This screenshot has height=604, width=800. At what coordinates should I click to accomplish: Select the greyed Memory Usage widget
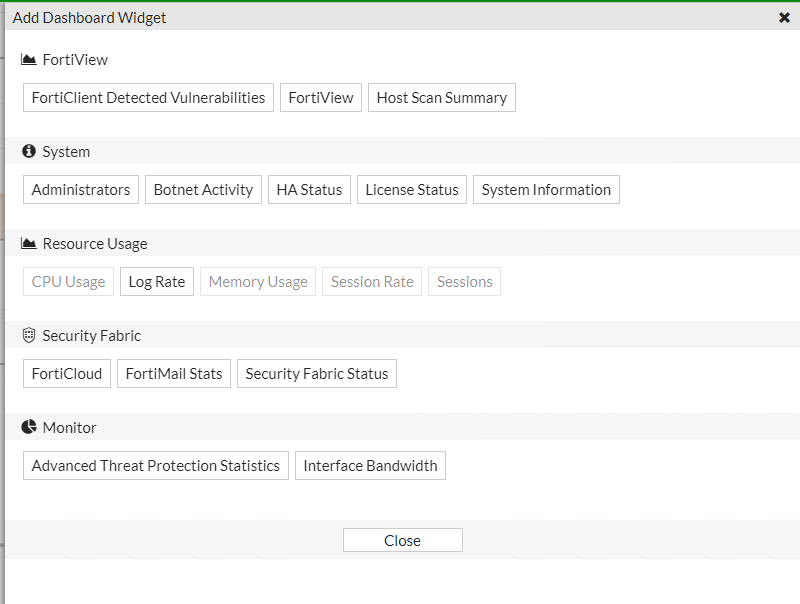[x=258, y=282]
